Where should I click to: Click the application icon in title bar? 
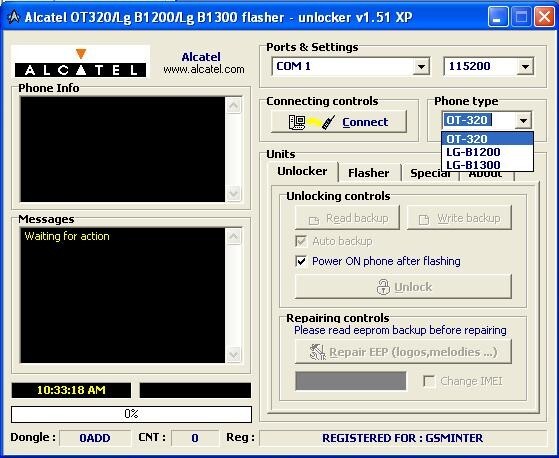pyautogui.click(x=14, y=17)
